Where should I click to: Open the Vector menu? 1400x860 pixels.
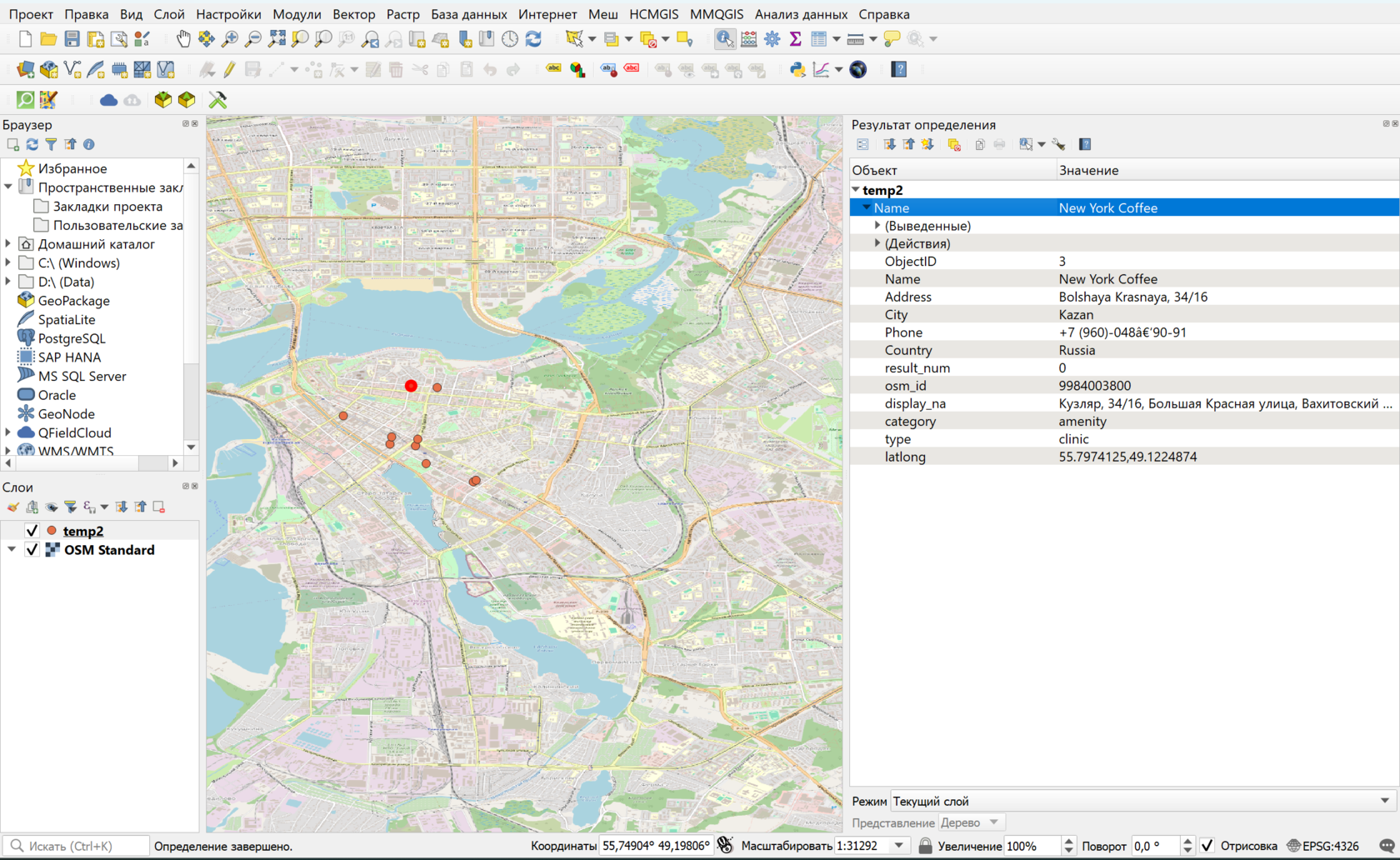pyautogui.click(x=353, y=14)
